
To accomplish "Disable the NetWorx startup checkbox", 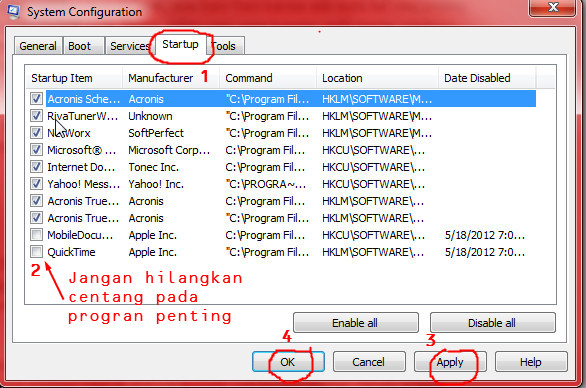I will pos(36,133).
